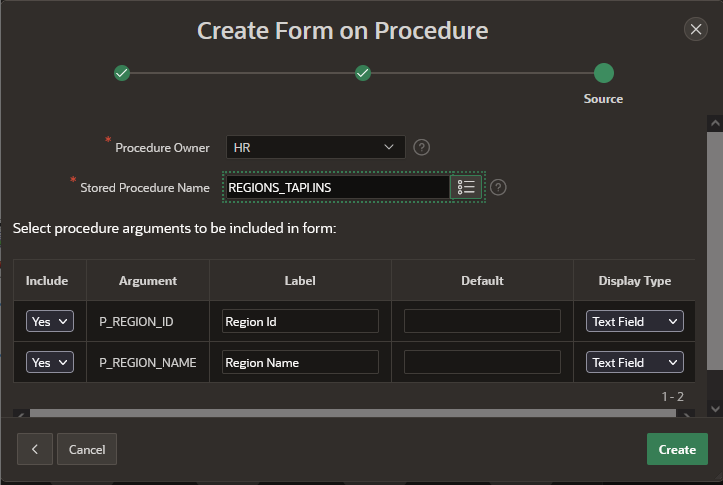Cancel the form wizard

coord(87,449)
